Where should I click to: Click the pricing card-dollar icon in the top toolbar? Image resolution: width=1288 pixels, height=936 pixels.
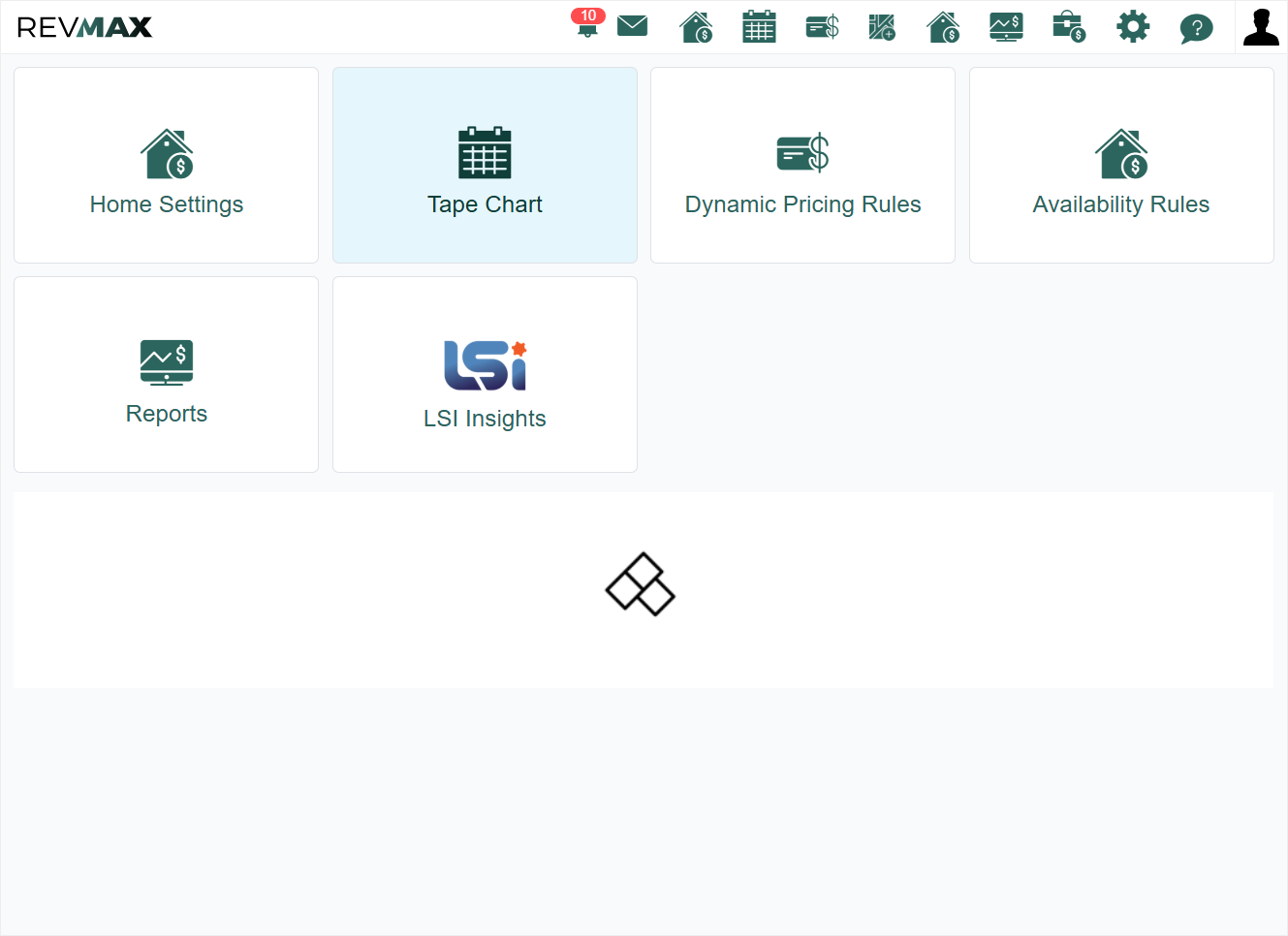[822, 26]
